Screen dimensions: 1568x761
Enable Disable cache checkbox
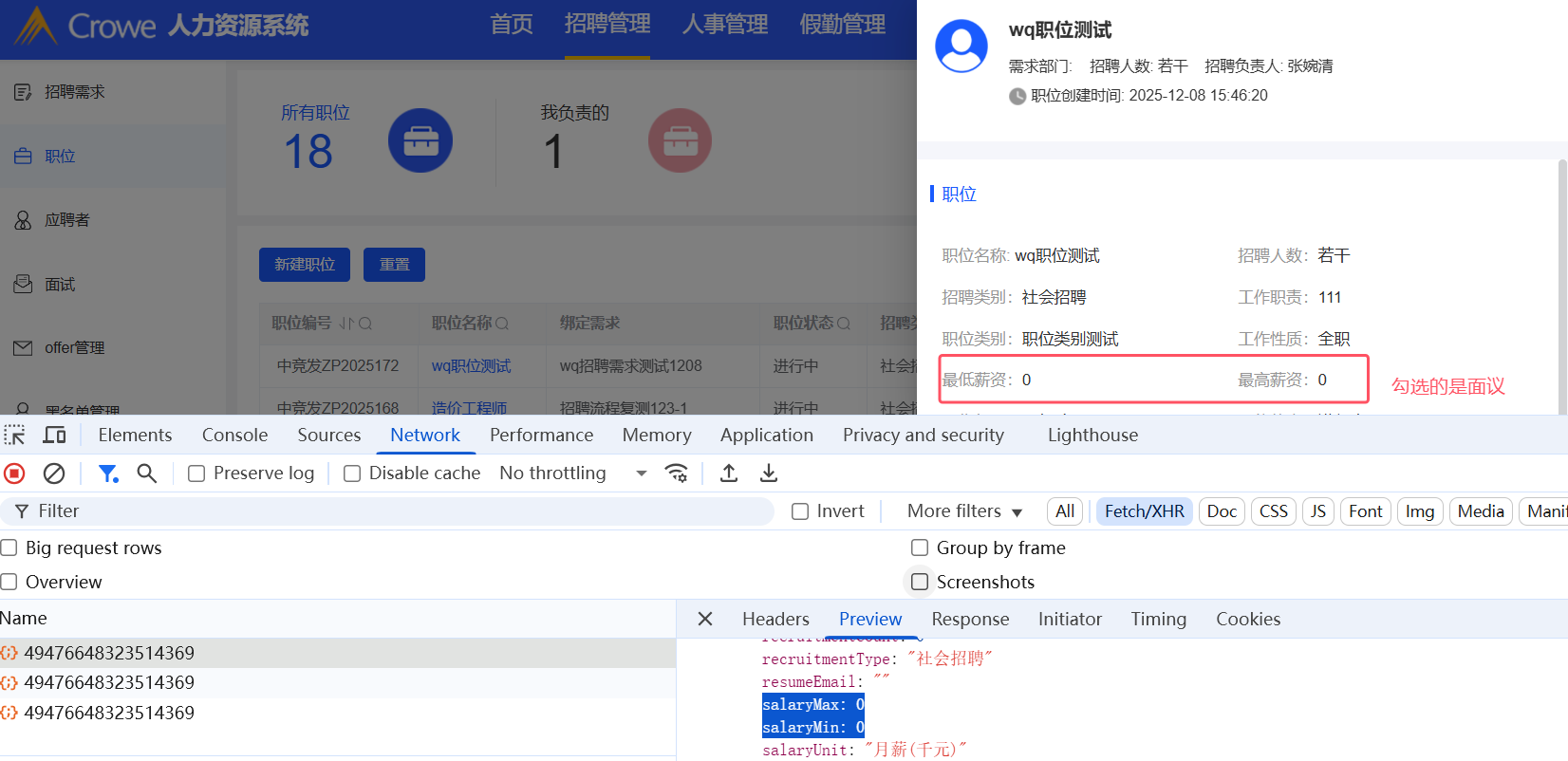pos(352,473)
